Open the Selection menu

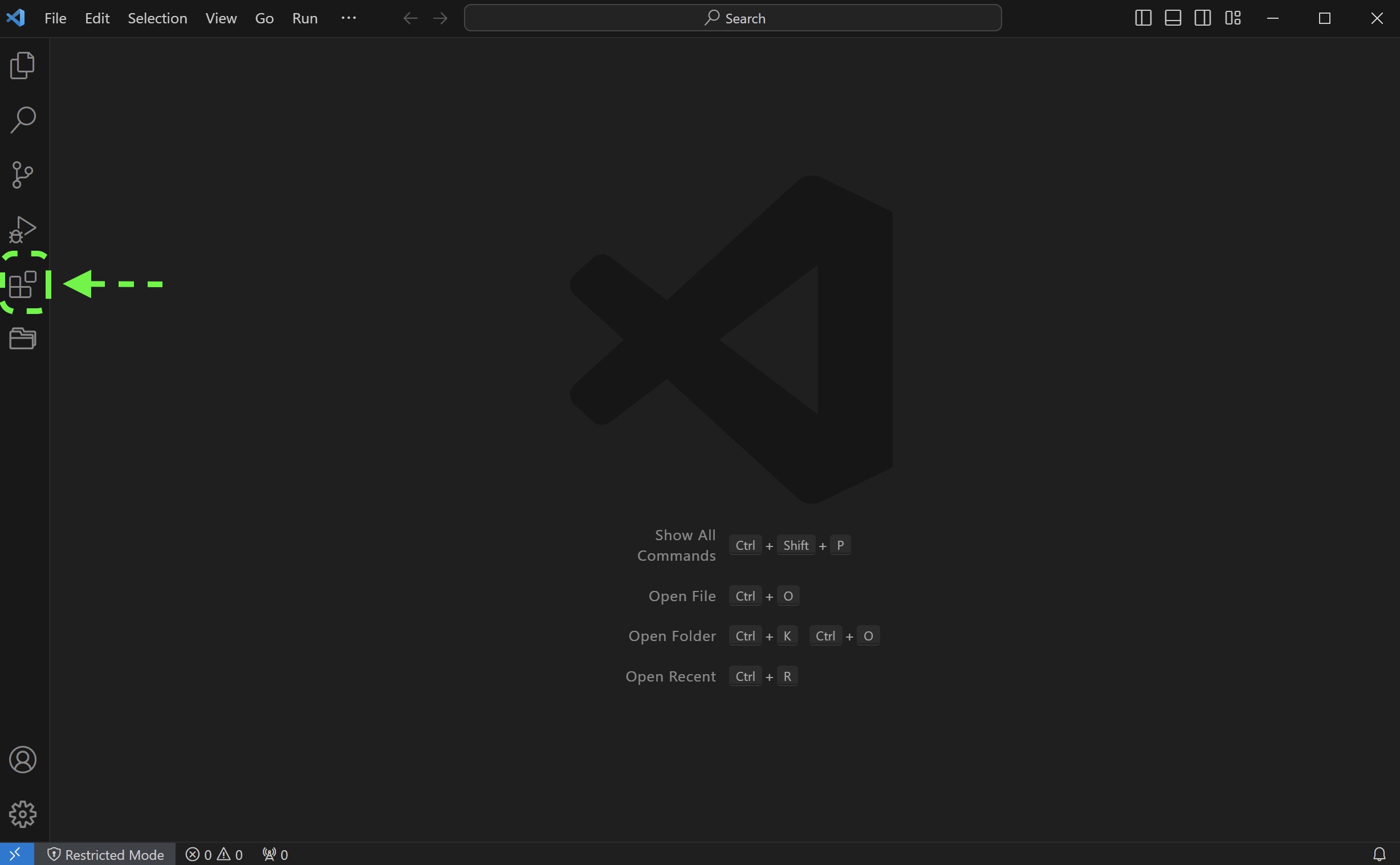[x=157, y=18]
